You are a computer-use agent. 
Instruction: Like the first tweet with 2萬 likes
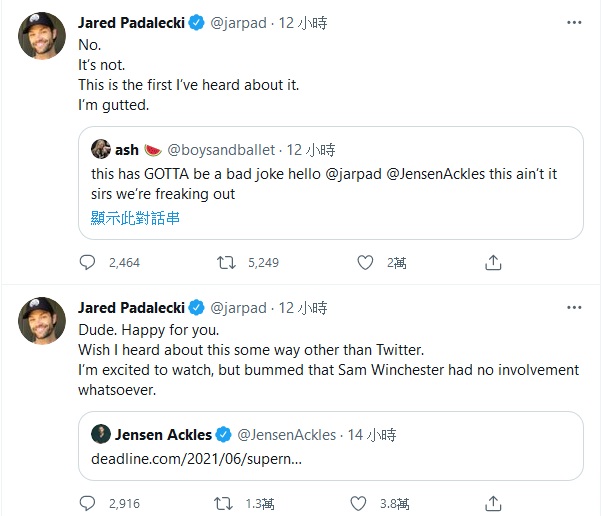tap(365, 263)
